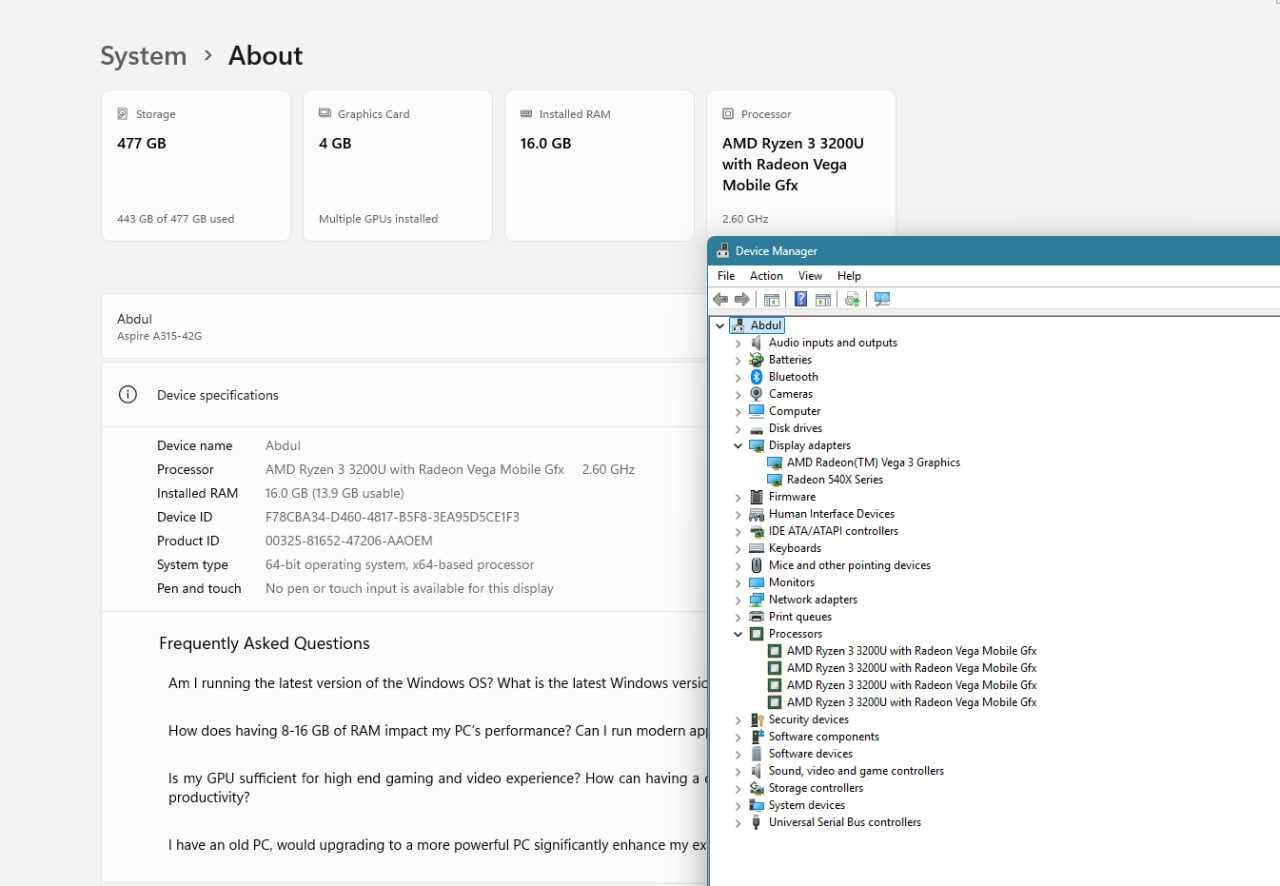Screen dimensions: 1280x886
Task: Select the Radeon 540X Series display adapter
Action: pos(835,480)
